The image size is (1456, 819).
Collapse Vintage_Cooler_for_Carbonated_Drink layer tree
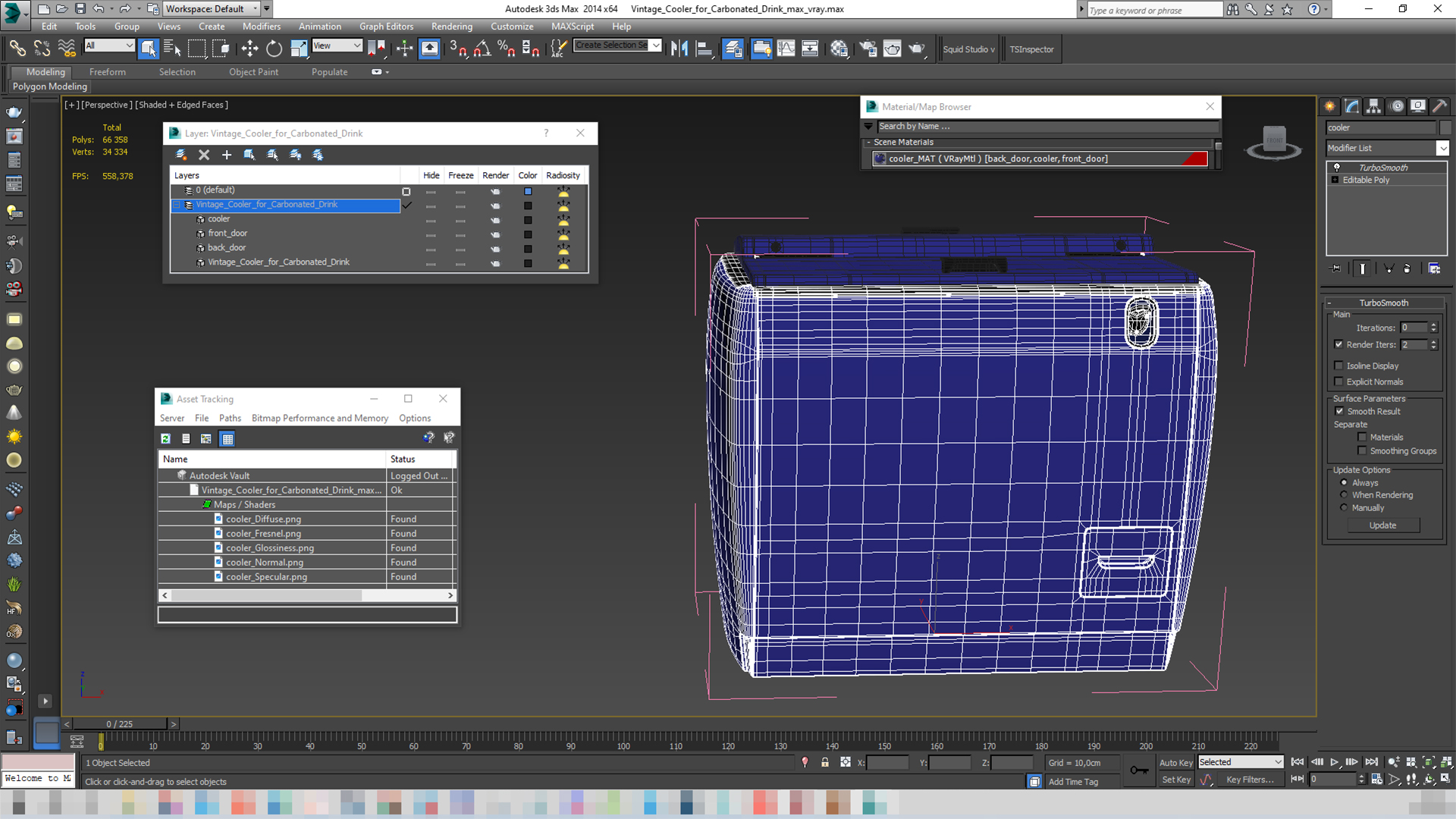tap(176, 205)
